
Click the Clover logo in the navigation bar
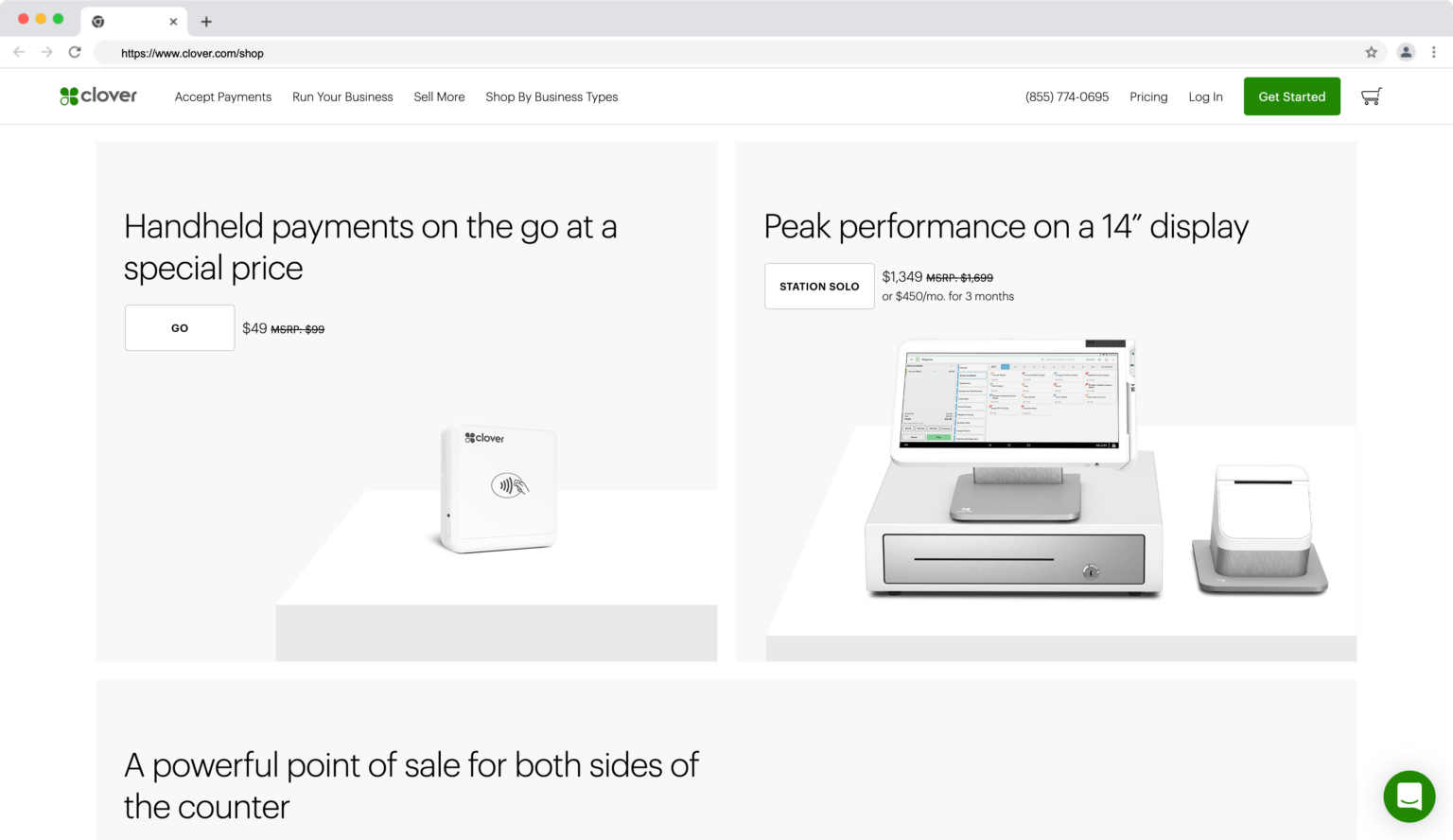click(x=97, y=96)
